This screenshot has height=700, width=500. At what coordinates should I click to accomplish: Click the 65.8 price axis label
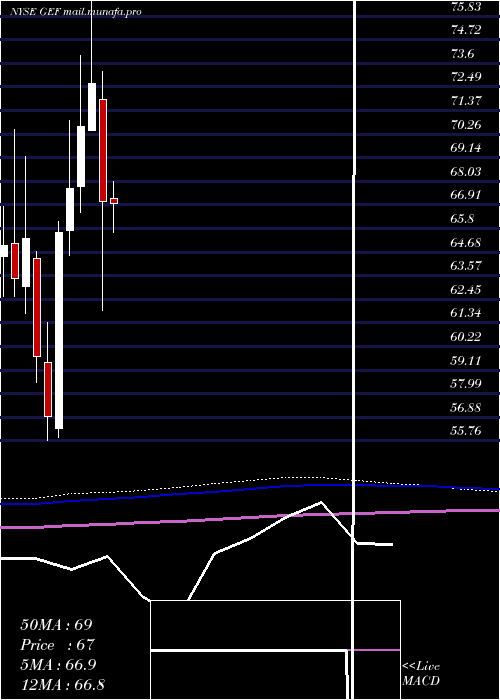click(462, 219)
